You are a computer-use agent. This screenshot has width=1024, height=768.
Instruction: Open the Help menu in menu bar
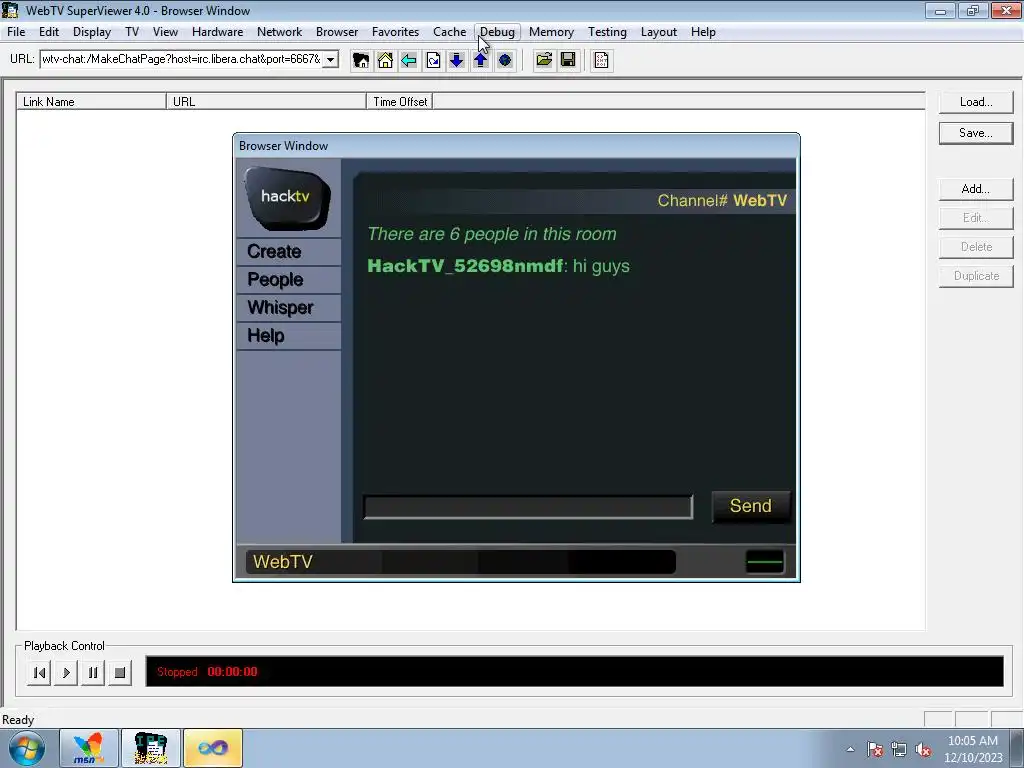703,32
